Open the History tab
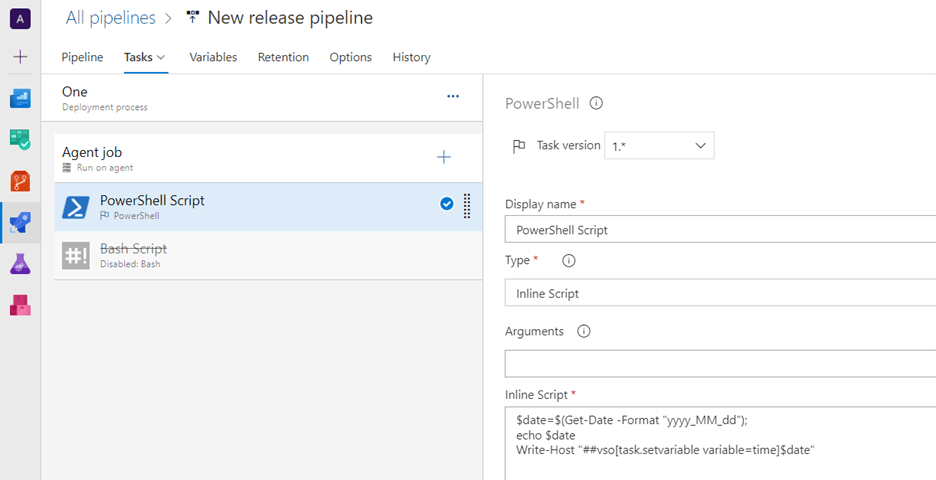The width and height of the screenshot is (936, 480). click(x=411, y=57)
